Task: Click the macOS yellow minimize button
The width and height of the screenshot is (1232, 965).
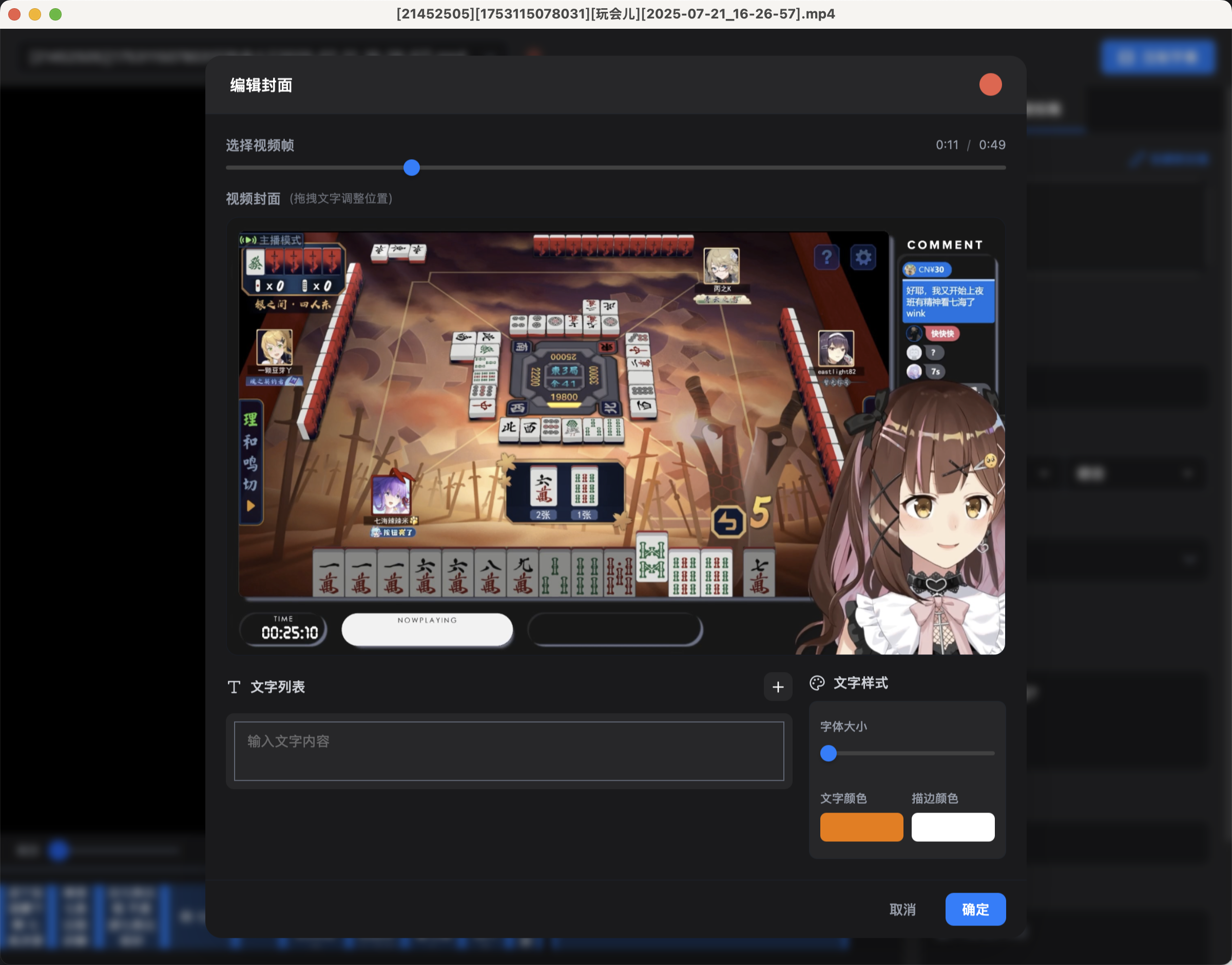Action: (x=35, y=14)
